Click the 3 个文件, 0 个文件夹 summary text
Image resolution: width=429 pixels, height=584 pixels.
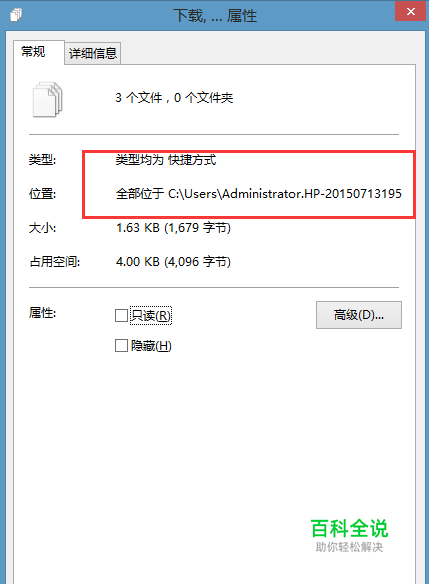pos(174,98)
